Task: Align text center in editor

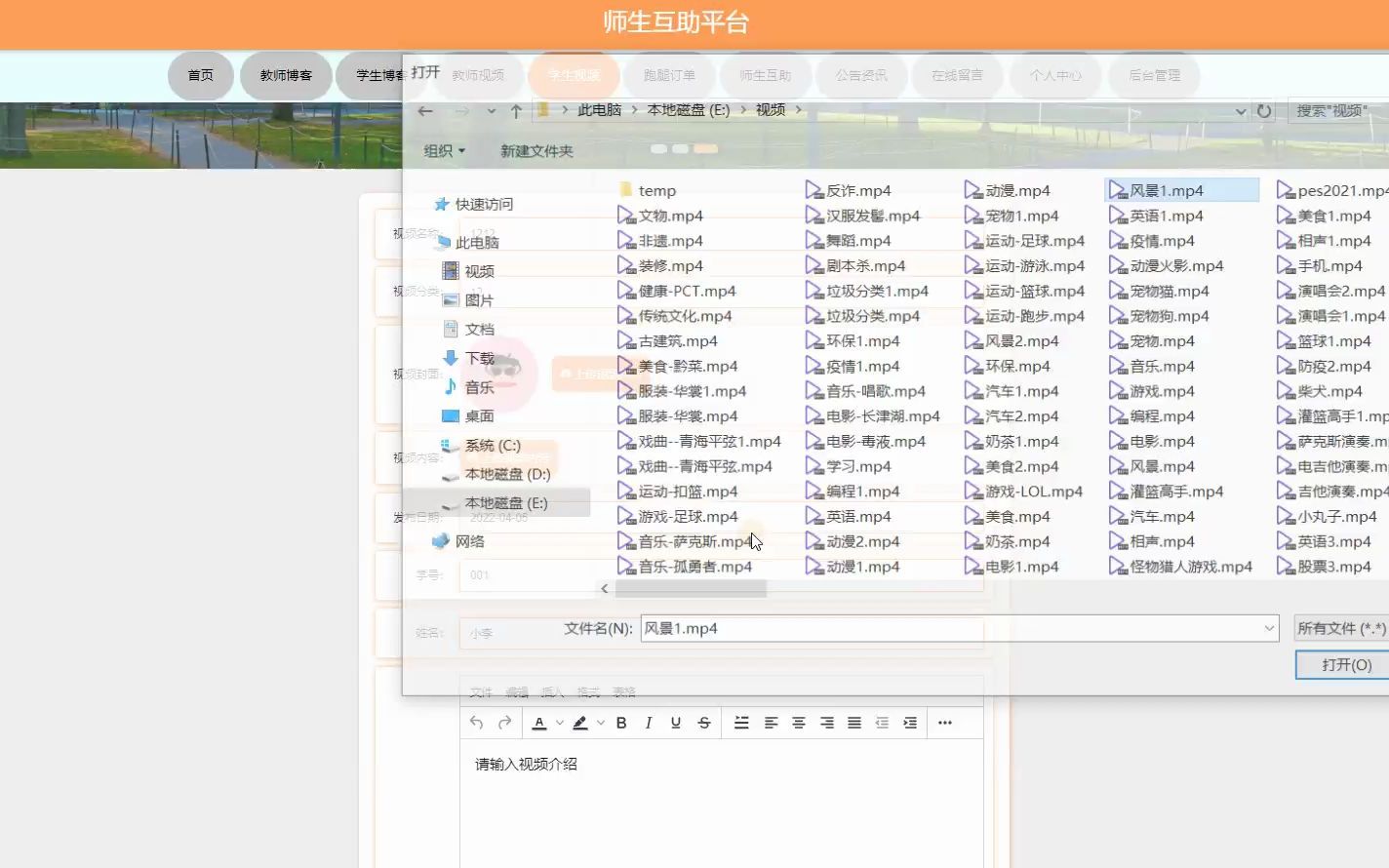Action: click(799, 723)
